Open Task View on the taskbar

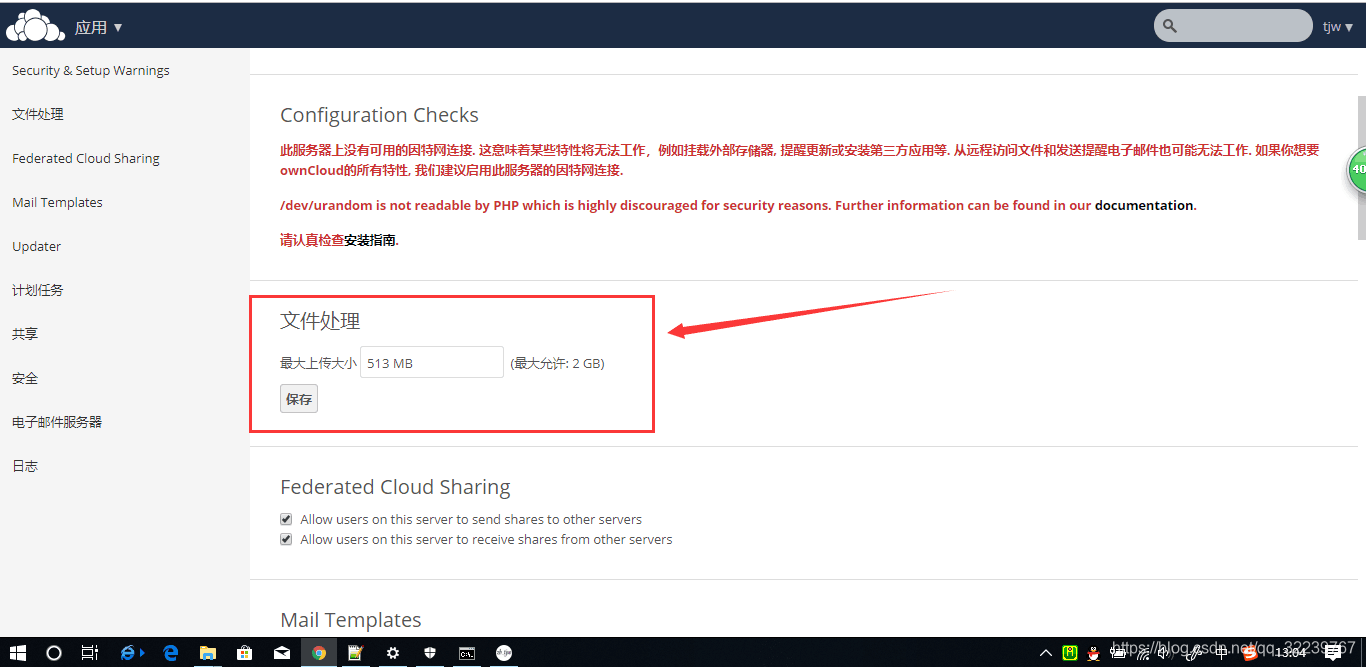click(90, 653)
